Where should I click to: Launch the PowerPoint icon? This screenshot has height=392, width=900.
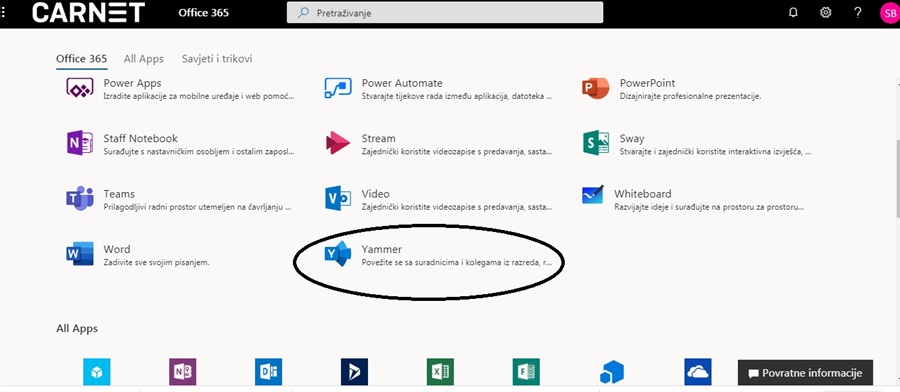tap(595, 88)
